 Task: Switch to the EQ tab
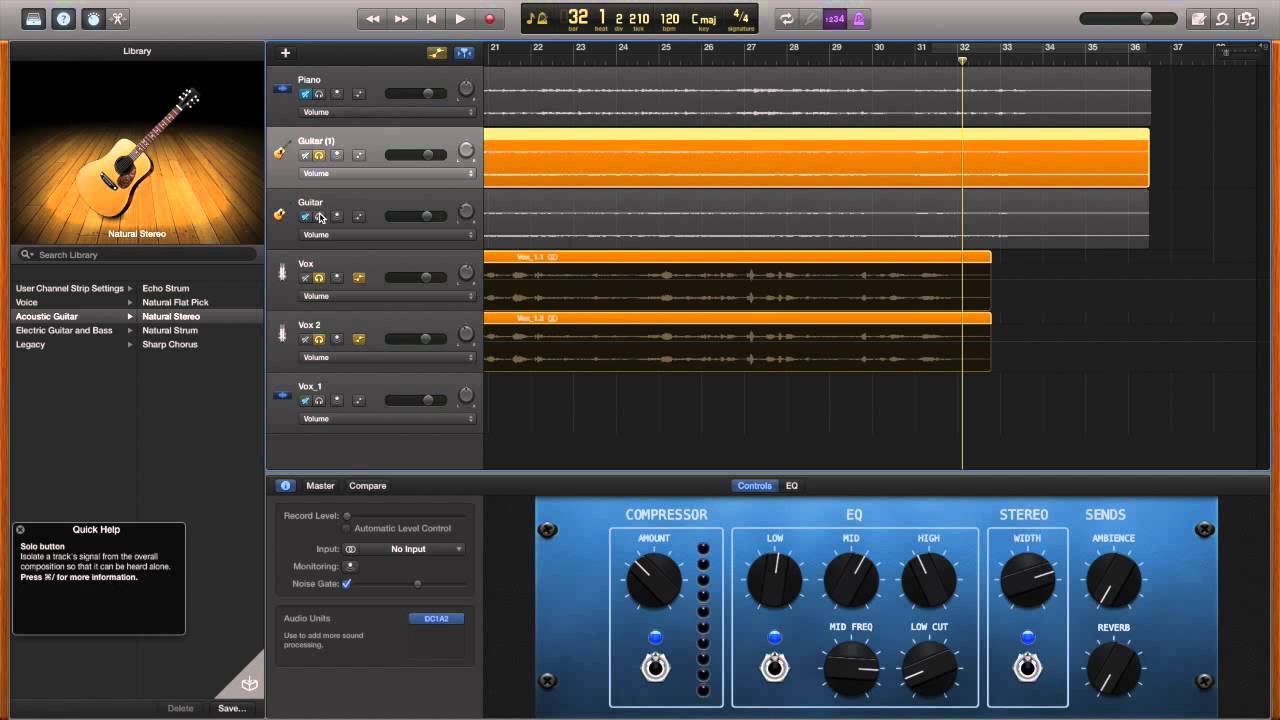791,486
